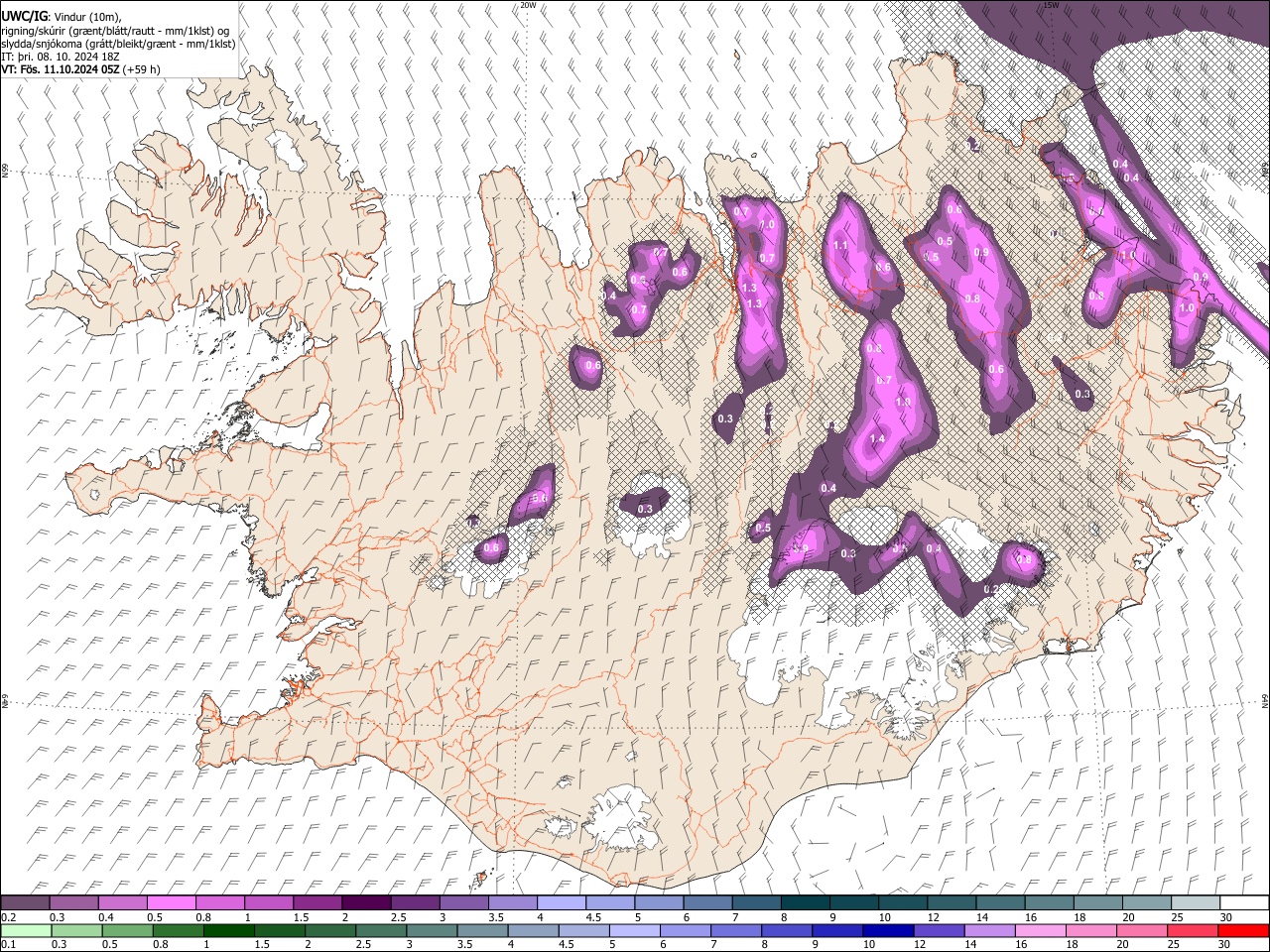Click the pale grey 25–30 snow legend swatch
The width and height of the screenshot is (1270, 952).
[x=1195, y=902]
